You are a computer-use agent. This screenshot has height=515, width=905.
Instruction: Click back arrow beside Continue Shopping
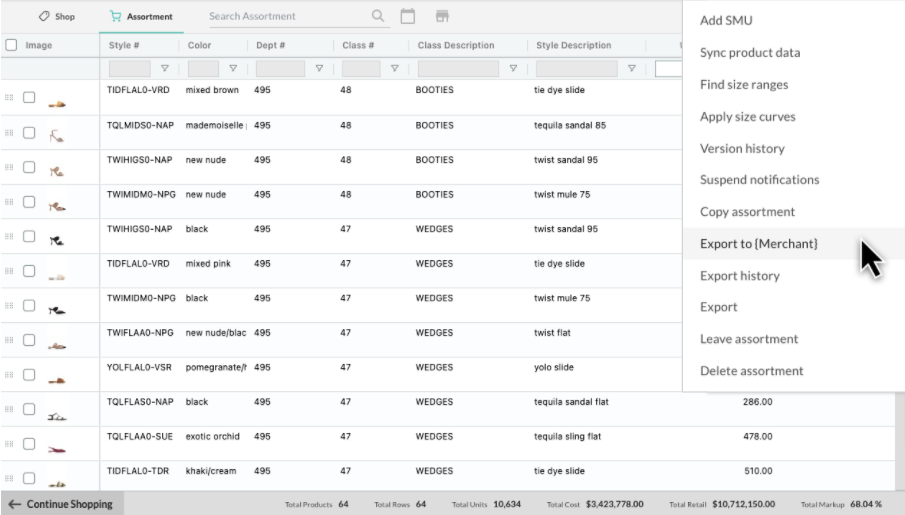[x=14, y=504]
